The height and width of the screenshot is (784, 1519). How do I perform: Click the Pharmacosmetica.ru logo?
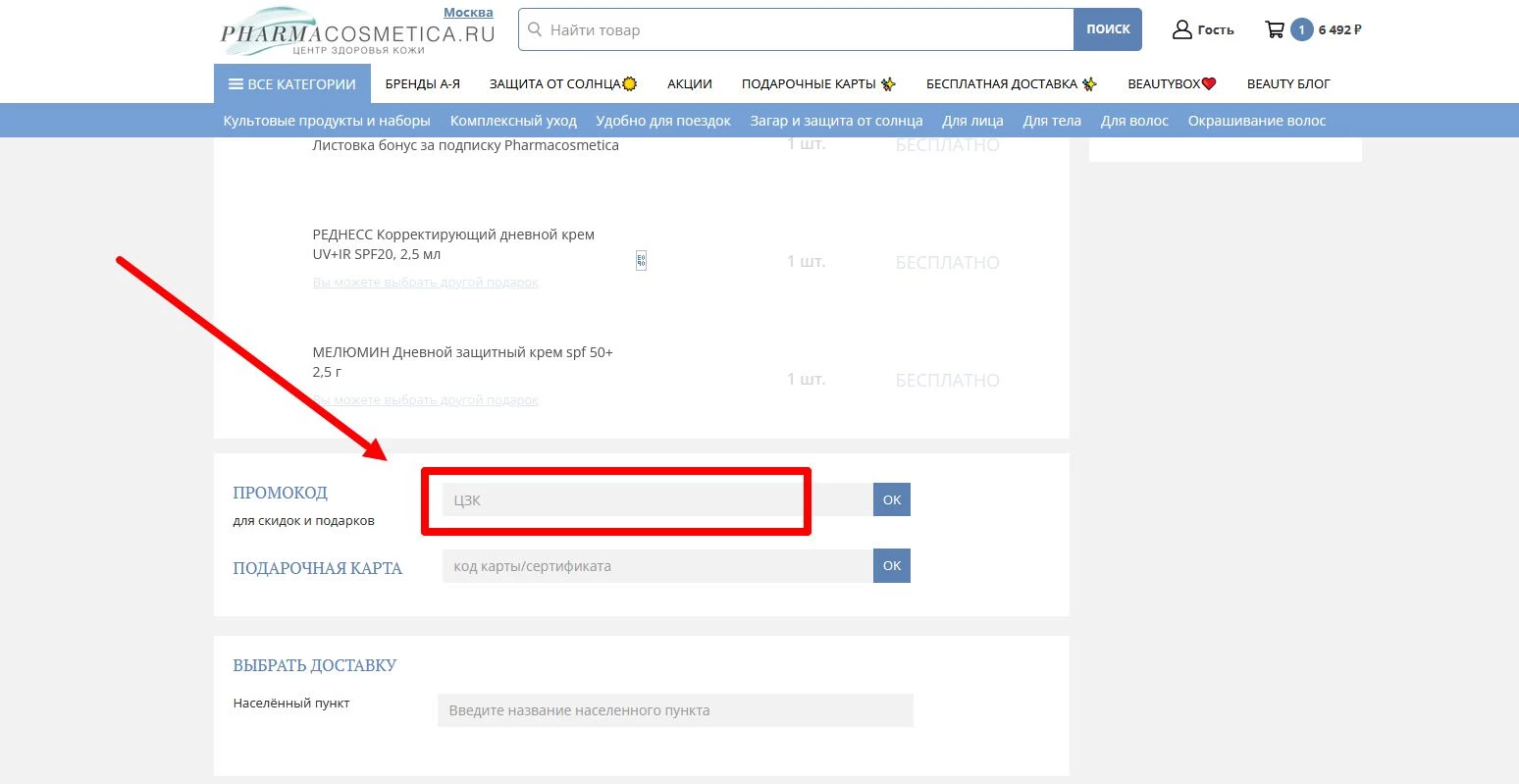pos(357,33)
